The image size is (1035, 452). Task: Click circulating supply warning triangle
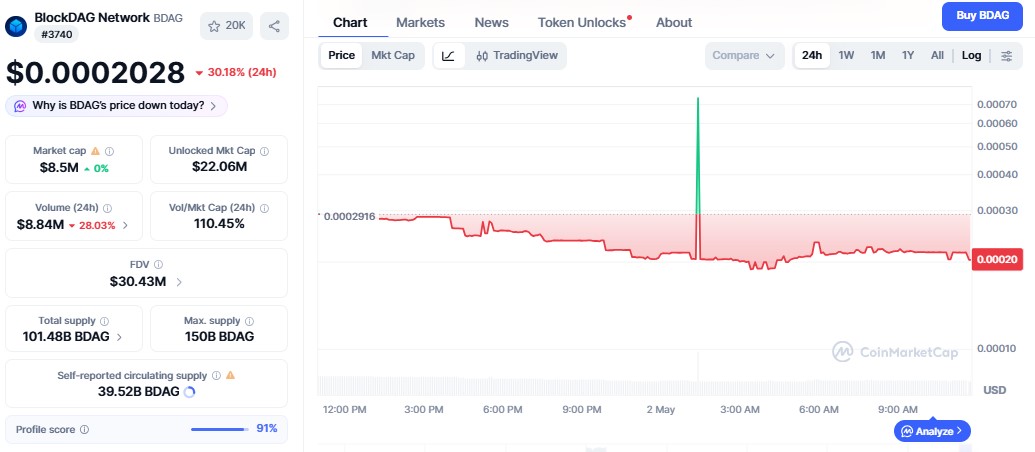coord(230,375)
